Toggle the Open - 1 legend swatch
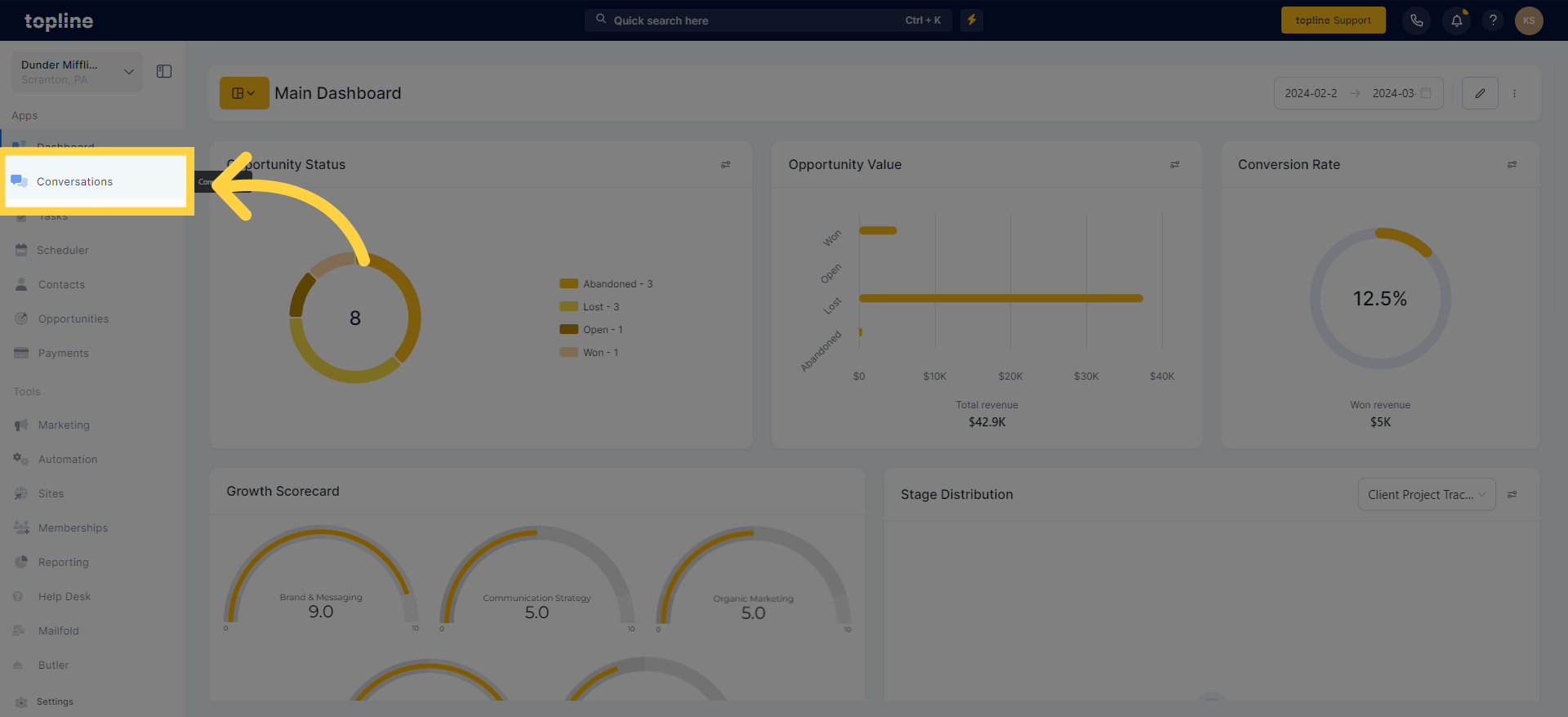The image size is (1568, 717). click(568, 329)
